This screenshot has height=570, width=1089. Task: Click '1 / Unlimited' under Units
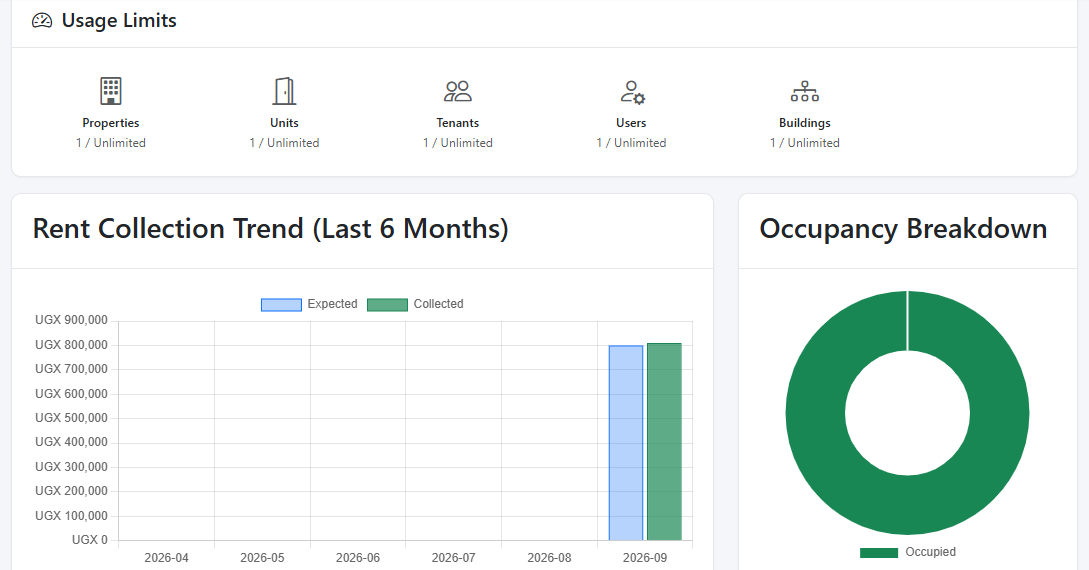pyautogui.click(x=284, y=143)
